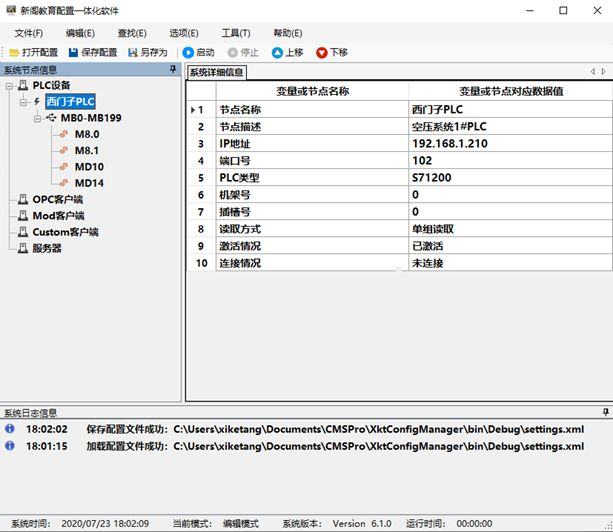Select the MD10 variable in tree

click(x=89, y=167)
